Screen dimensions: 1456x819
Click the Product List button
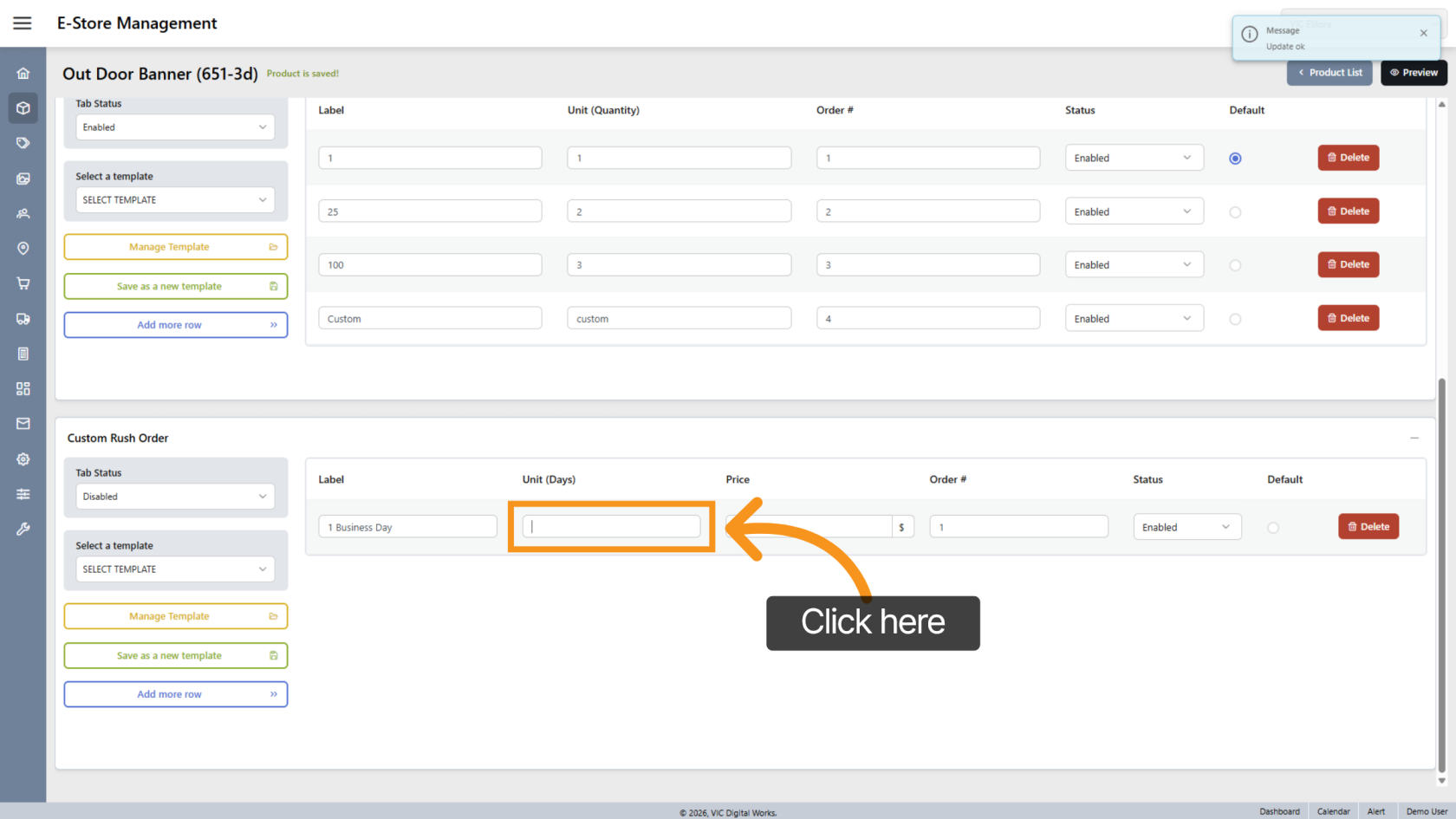click(x=1329, y=73)
